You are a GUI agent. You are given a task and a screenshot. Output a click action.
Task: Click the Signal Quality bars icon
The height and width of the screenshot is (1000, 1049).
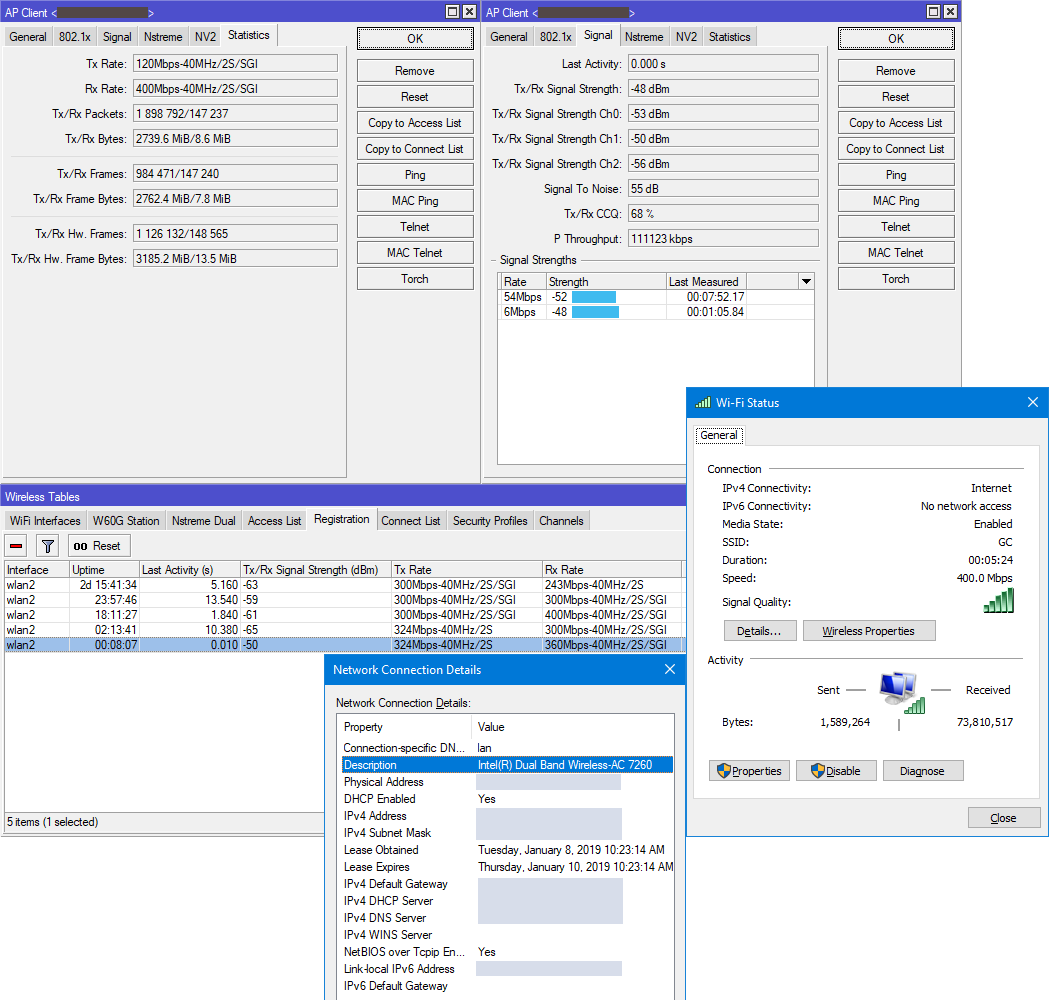point(999,601)
